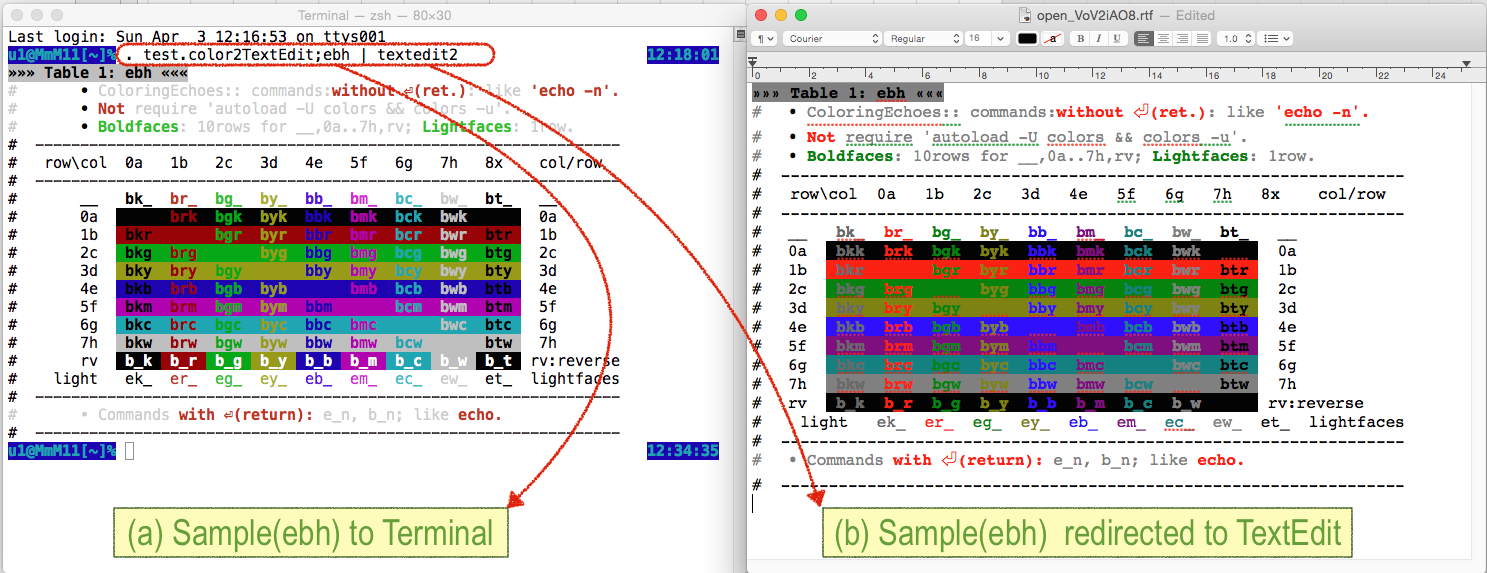Open the text highlight color picker
This screenshot has height=573, width=1487.
click(1052, 39)
